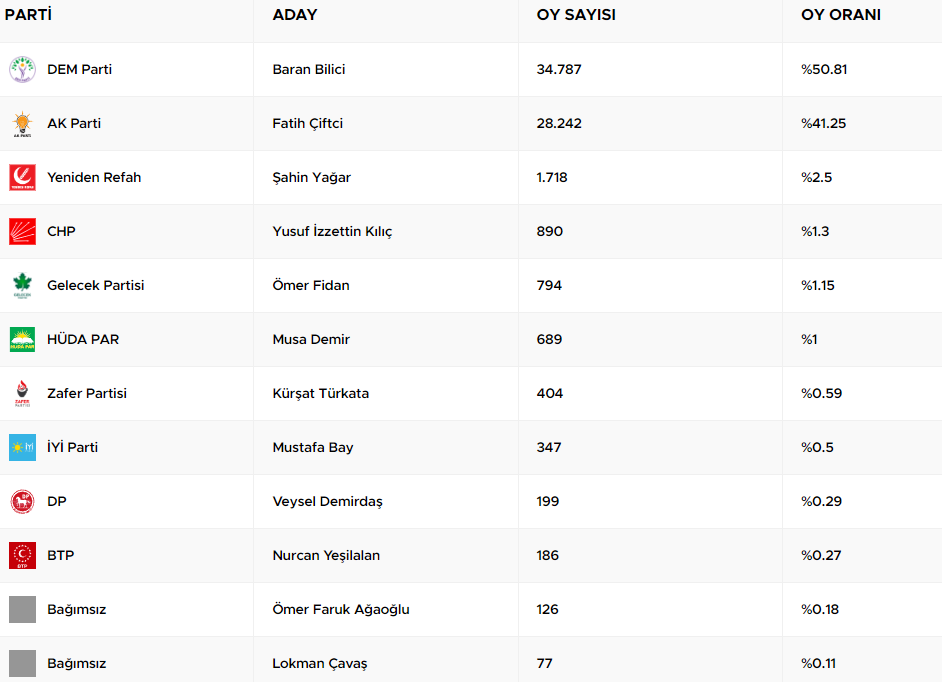The image size is (942, 682).
Task: Sort by OY SAYISI column header
Action: [x=576, y=15]
